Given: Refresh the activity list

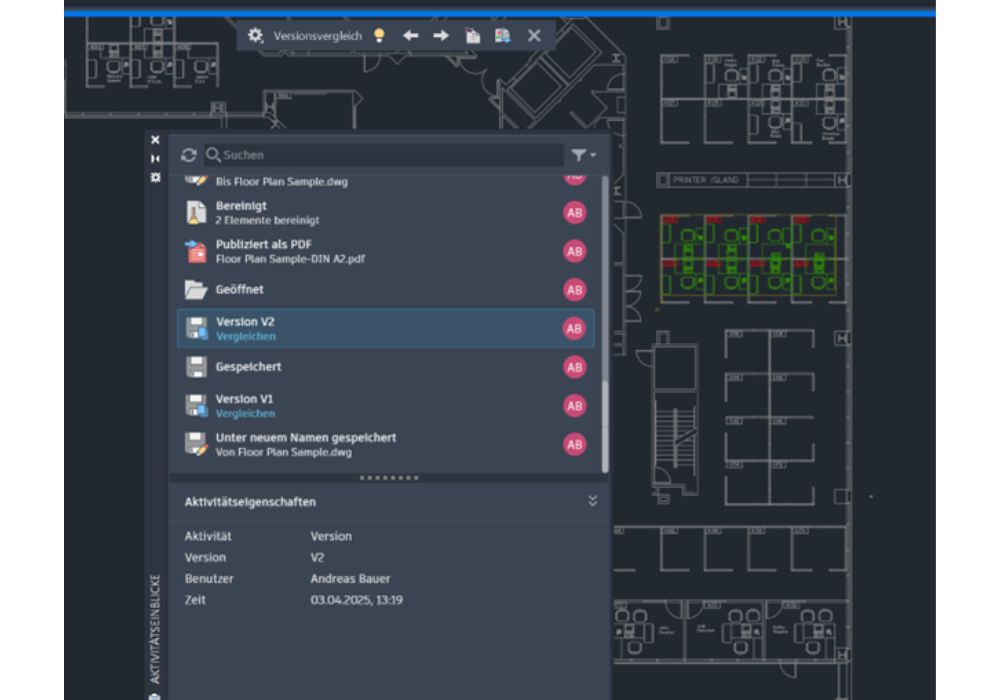Looking at the screenshot, I should 188,155.
